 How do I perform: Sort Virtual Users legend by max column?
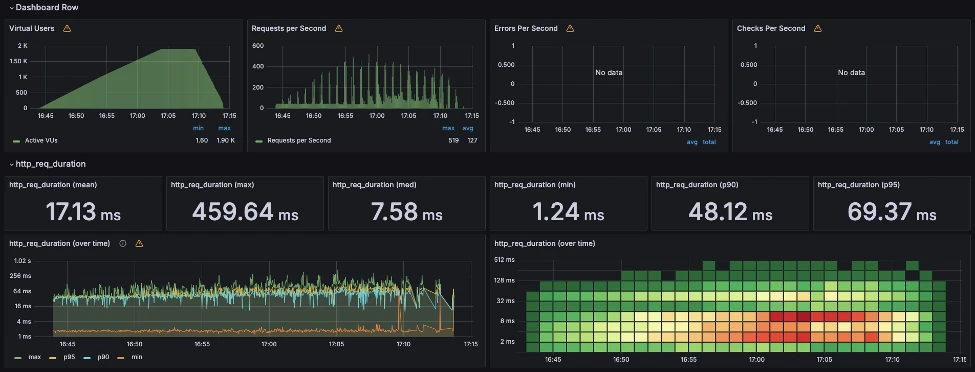pos(225,128)
